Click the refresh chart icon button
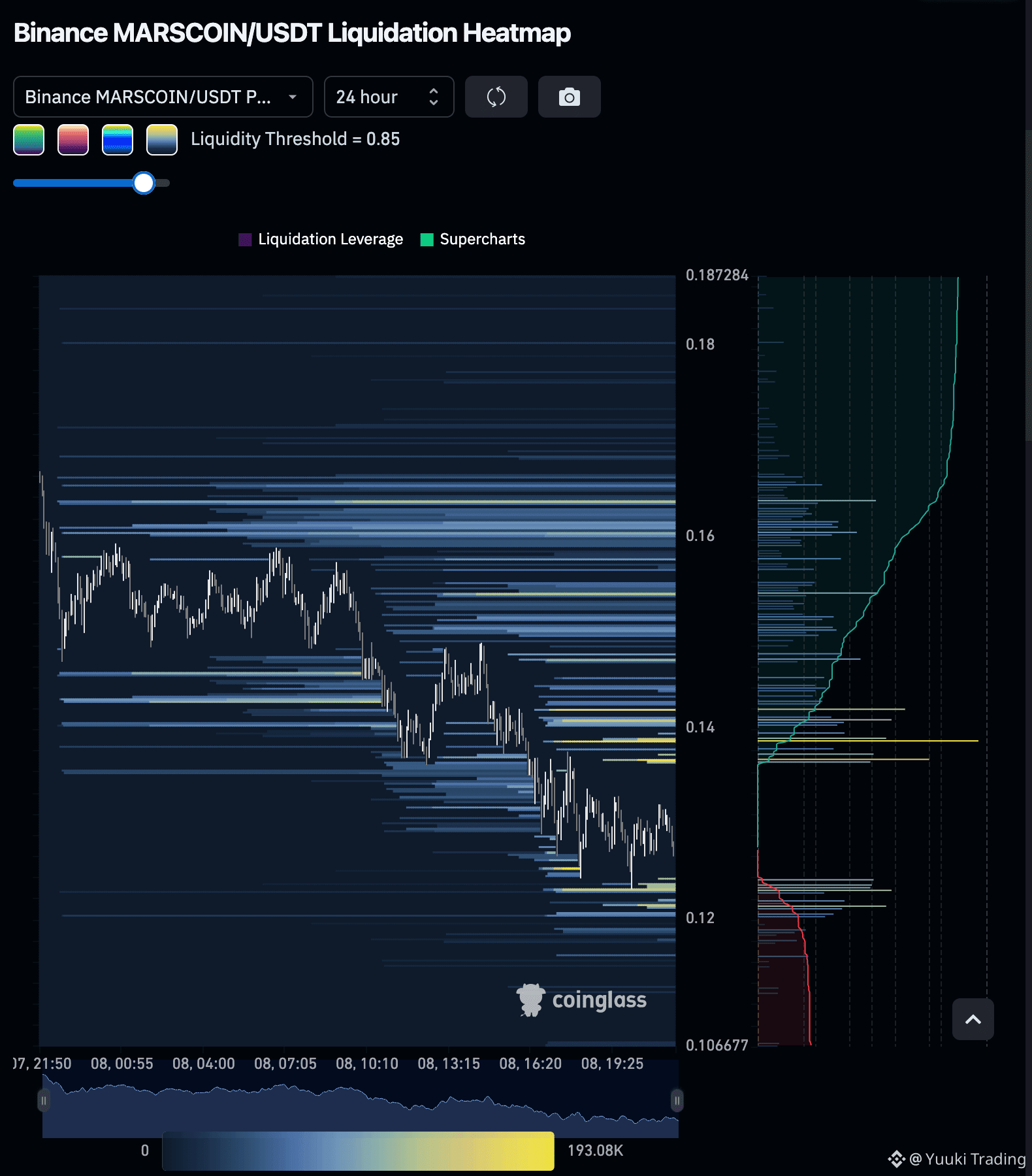This screenshot has width=1032, height=1176. tap(496, 97)
